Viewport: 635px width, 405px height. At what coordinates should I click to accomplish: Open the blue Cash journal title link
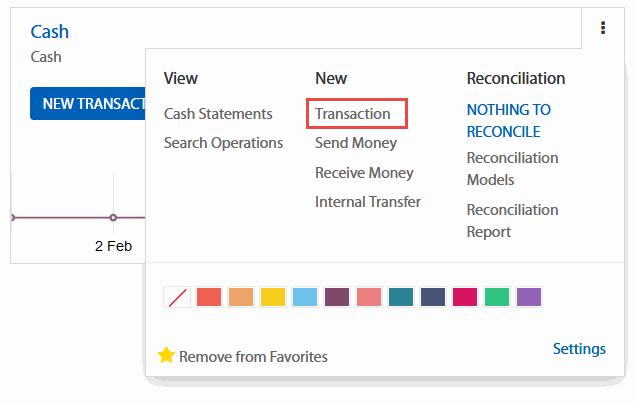[x=50, y=32]
